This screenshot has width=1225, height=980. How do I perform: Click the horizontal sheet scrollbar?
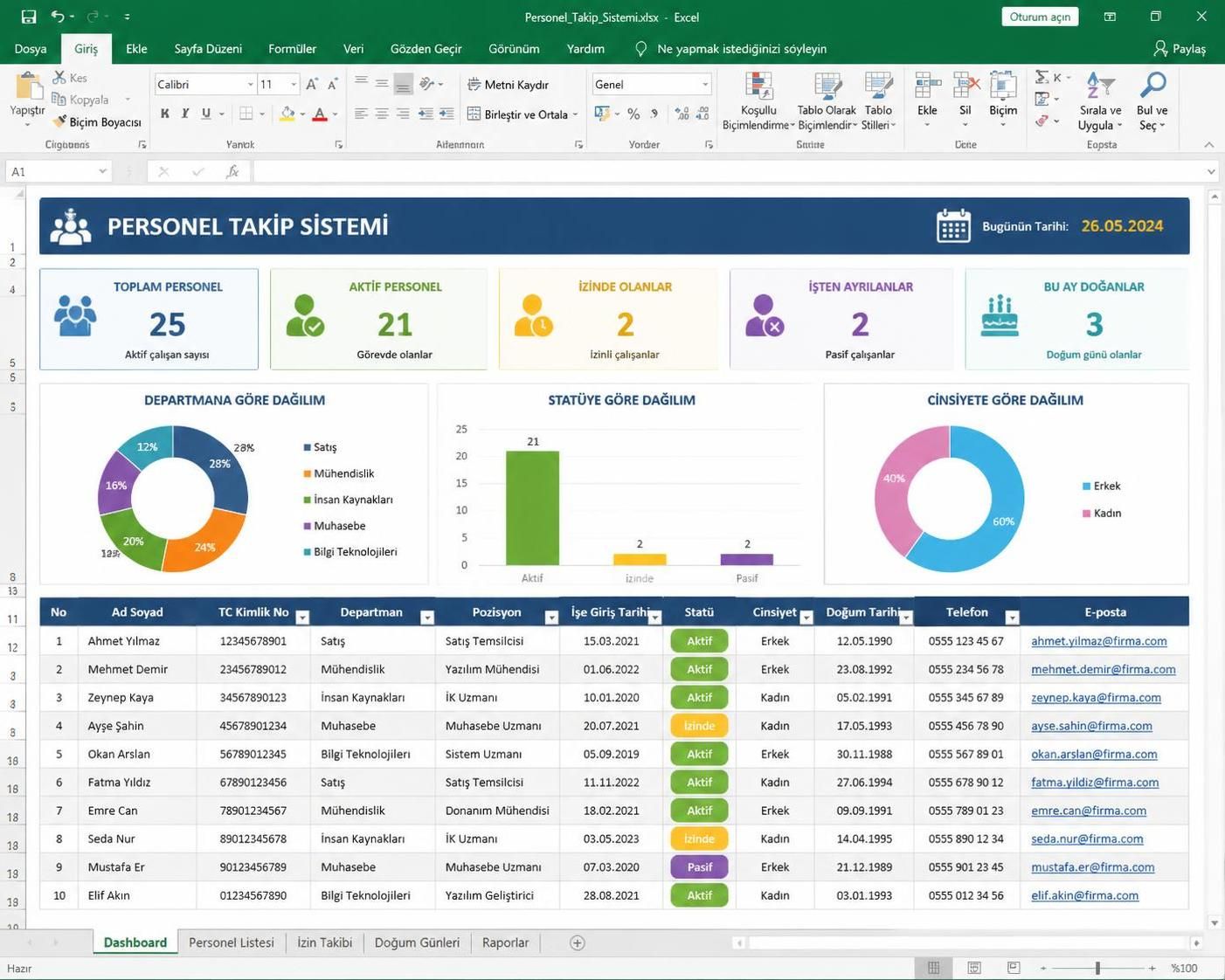pyautogui.click(x=968, y=942)
